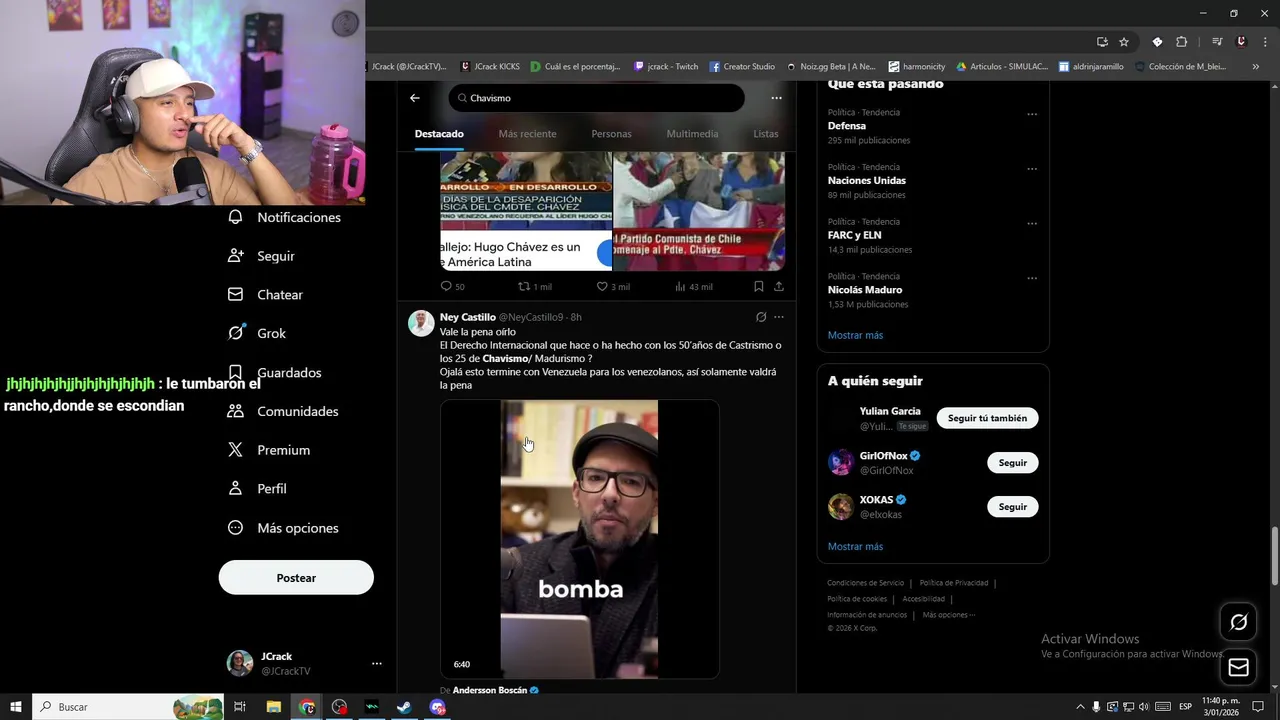Open the jcrack - Twitch bookmark
Viewport: 1280px width, 720px height.
666,67
